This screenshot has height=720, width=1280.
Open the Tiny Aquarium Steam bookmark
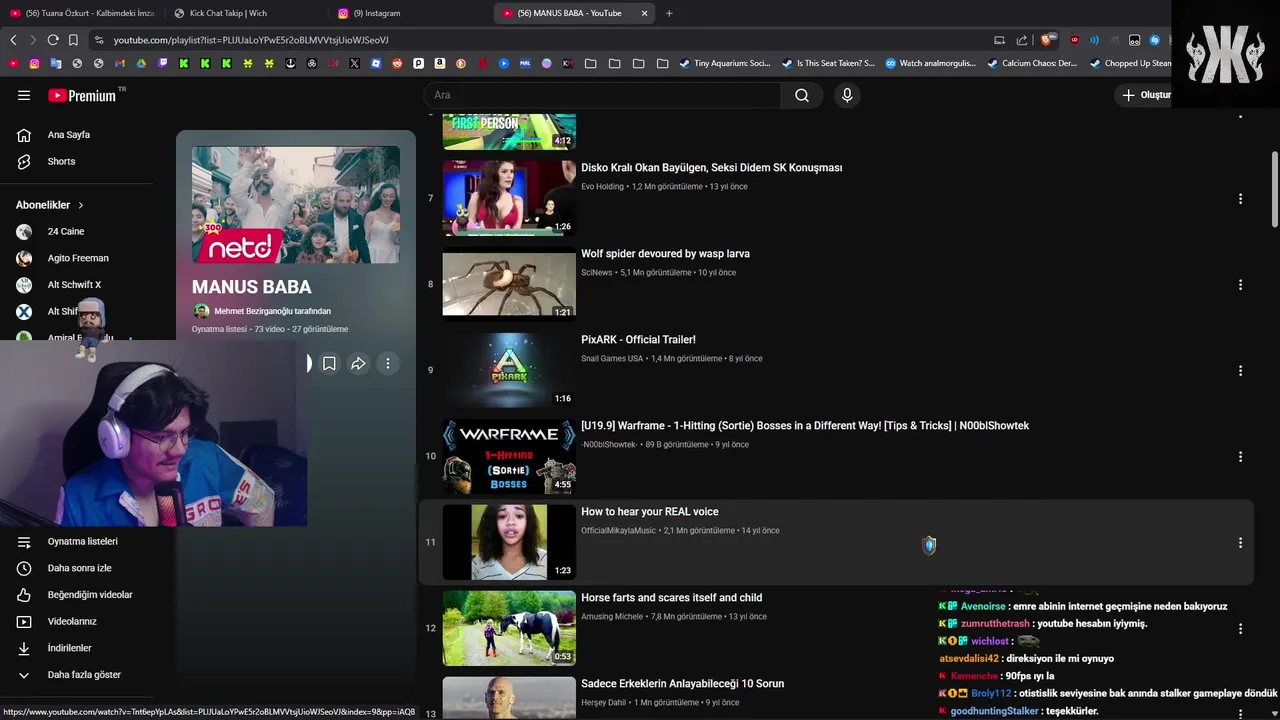coord(725,63)
